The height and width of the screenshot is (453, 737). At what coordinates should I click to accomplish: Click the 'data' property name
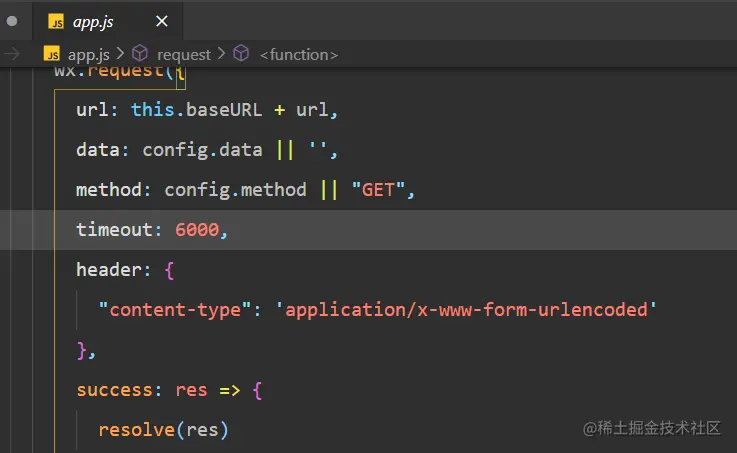click(x=98, y=150)
